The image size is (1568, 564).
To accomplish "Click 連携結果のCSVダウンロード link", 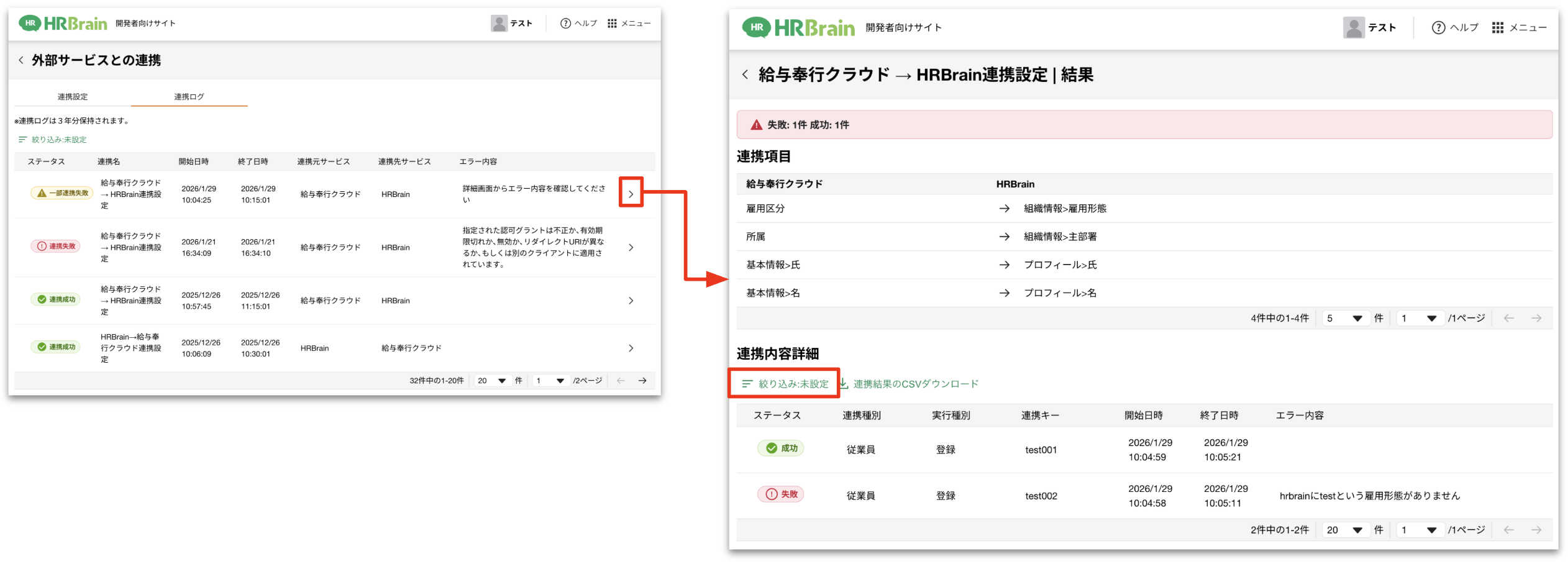I will [915, 384].
